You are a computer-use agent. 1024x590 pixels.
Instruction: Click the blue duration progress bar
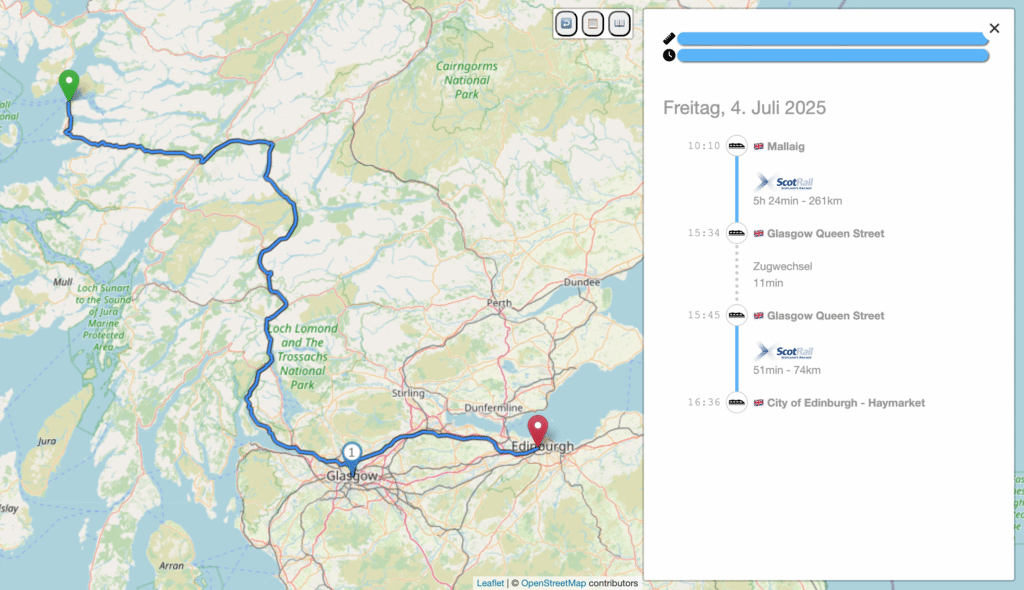pos(832,55)
